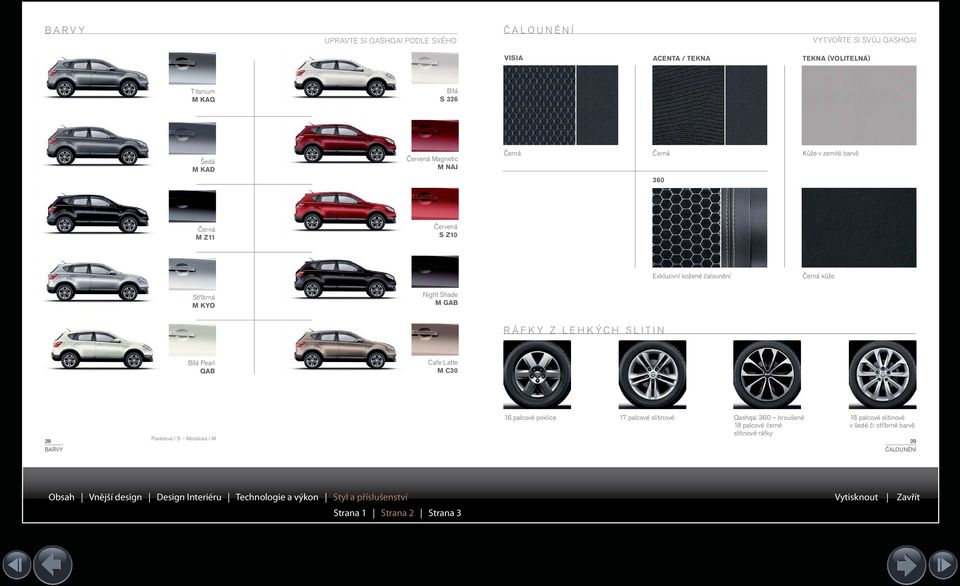Image resolution: width=960 pixels, height=586 pixels.
Task: Jump to the last page with the skip-forward arrow
Action: click(x=943, y=565)
